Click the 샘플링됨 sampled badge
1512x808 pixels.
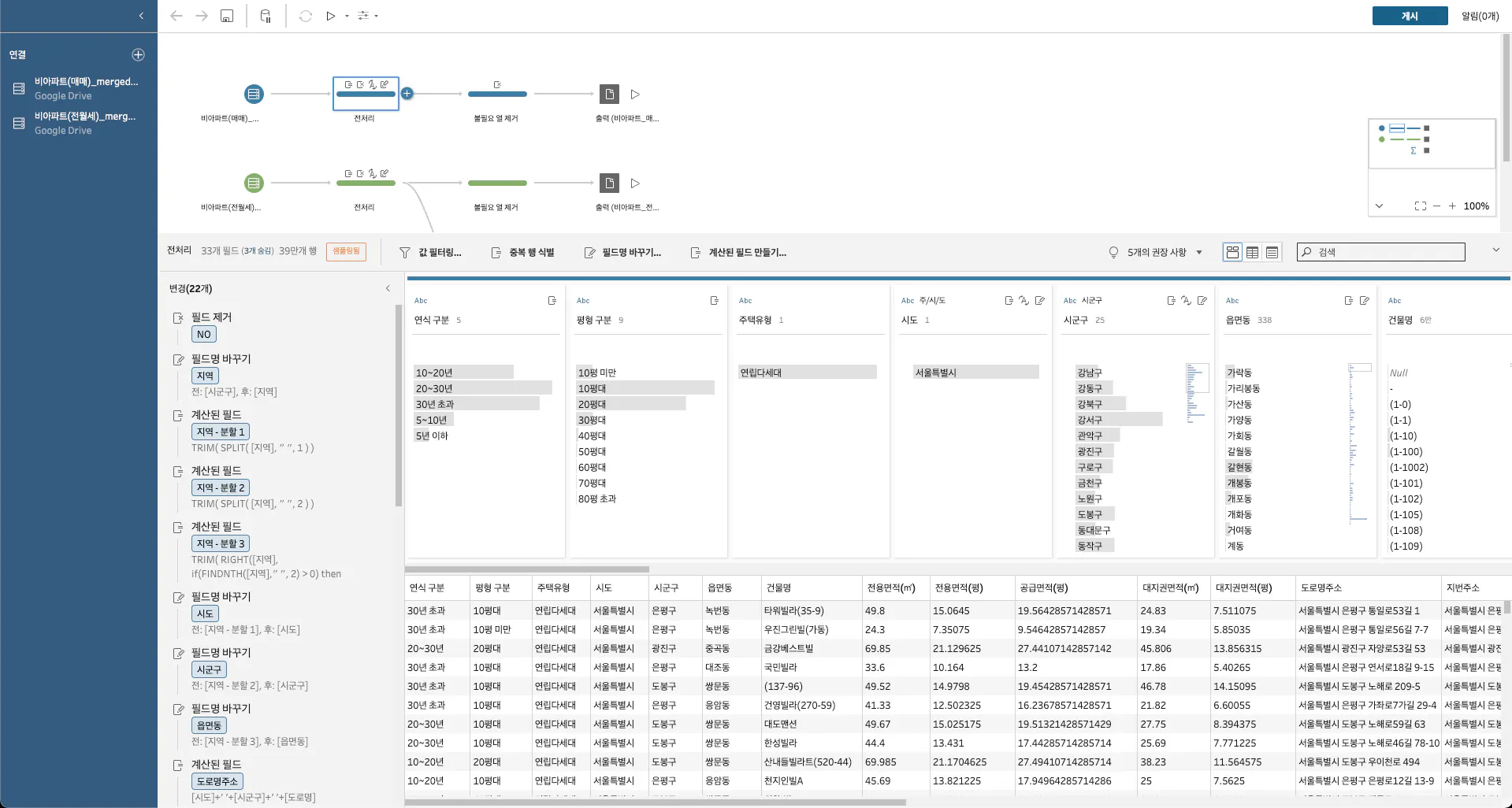click(346, 251)
